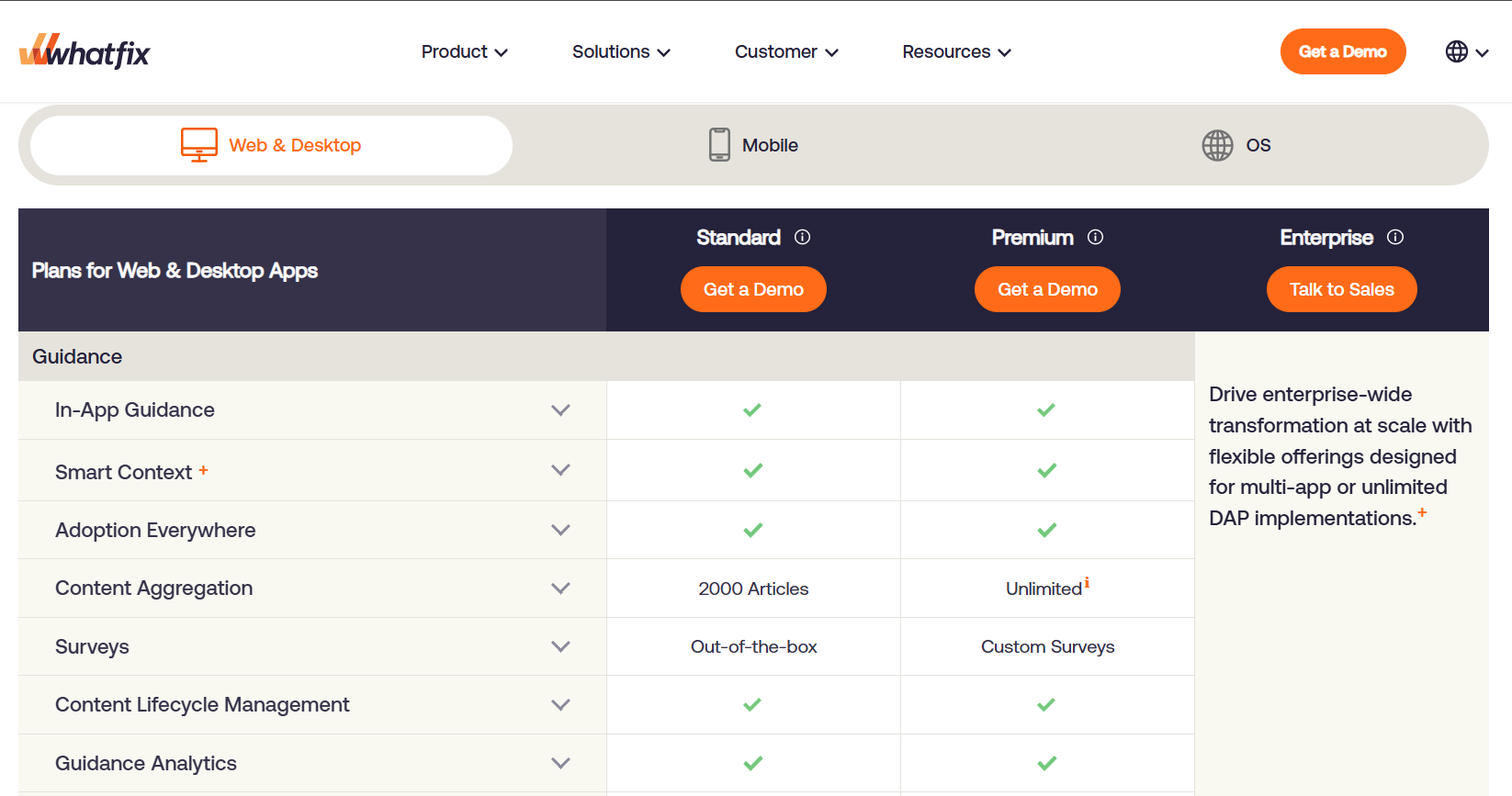Image resolution: width=1512 pixels, height=796 pixels.
Task: Expand the In-App Guidance row
Action: click(560, 410)
